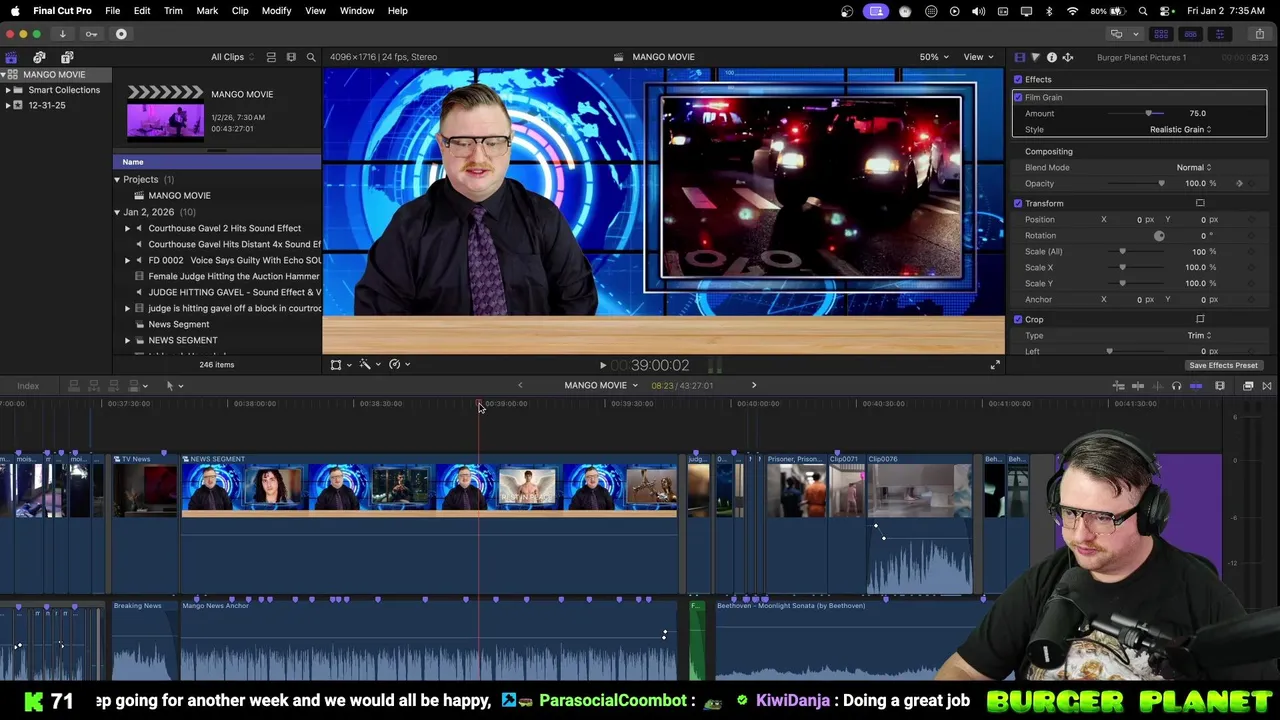Open the retiming speedometer menu

[x=399, y=365]
